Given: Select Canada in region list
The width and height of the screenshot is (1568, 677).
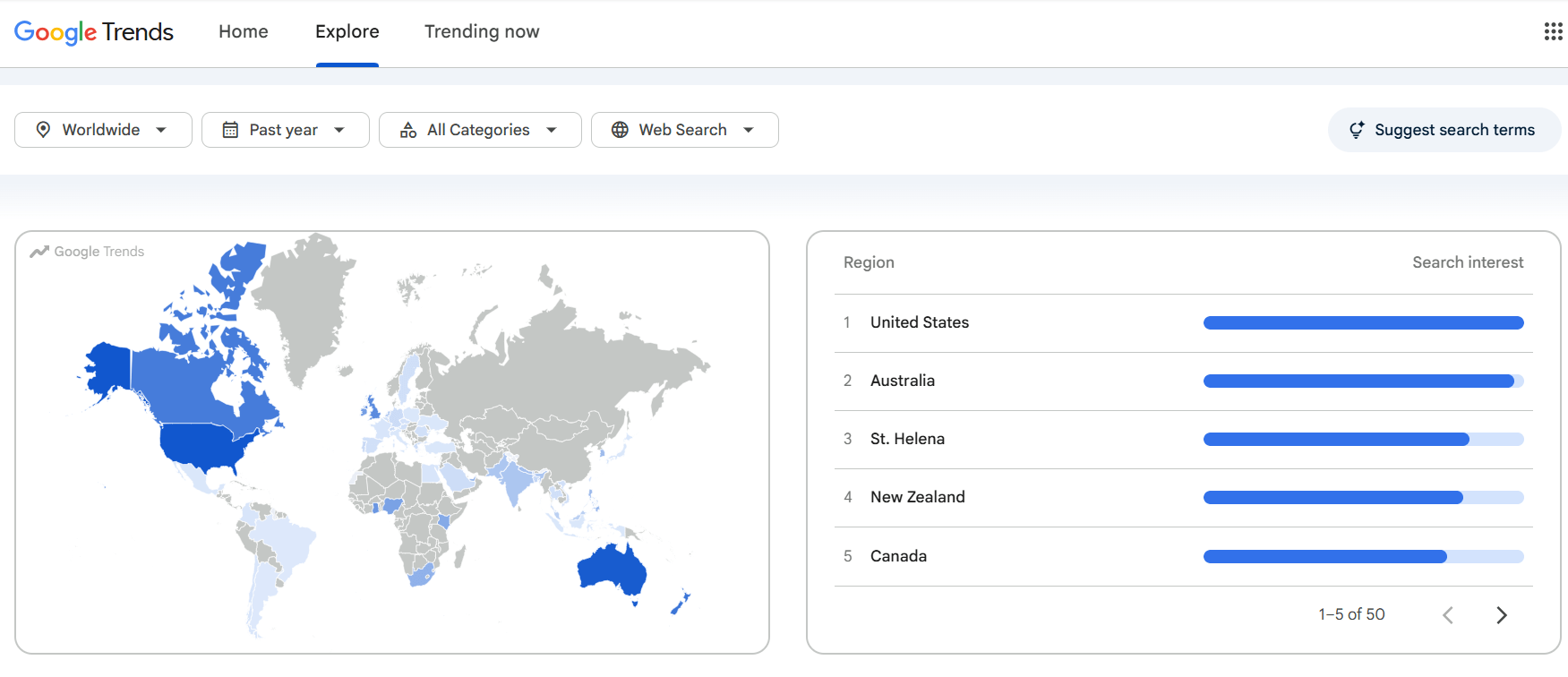Looking at the screenshot, I should point(898,556).
